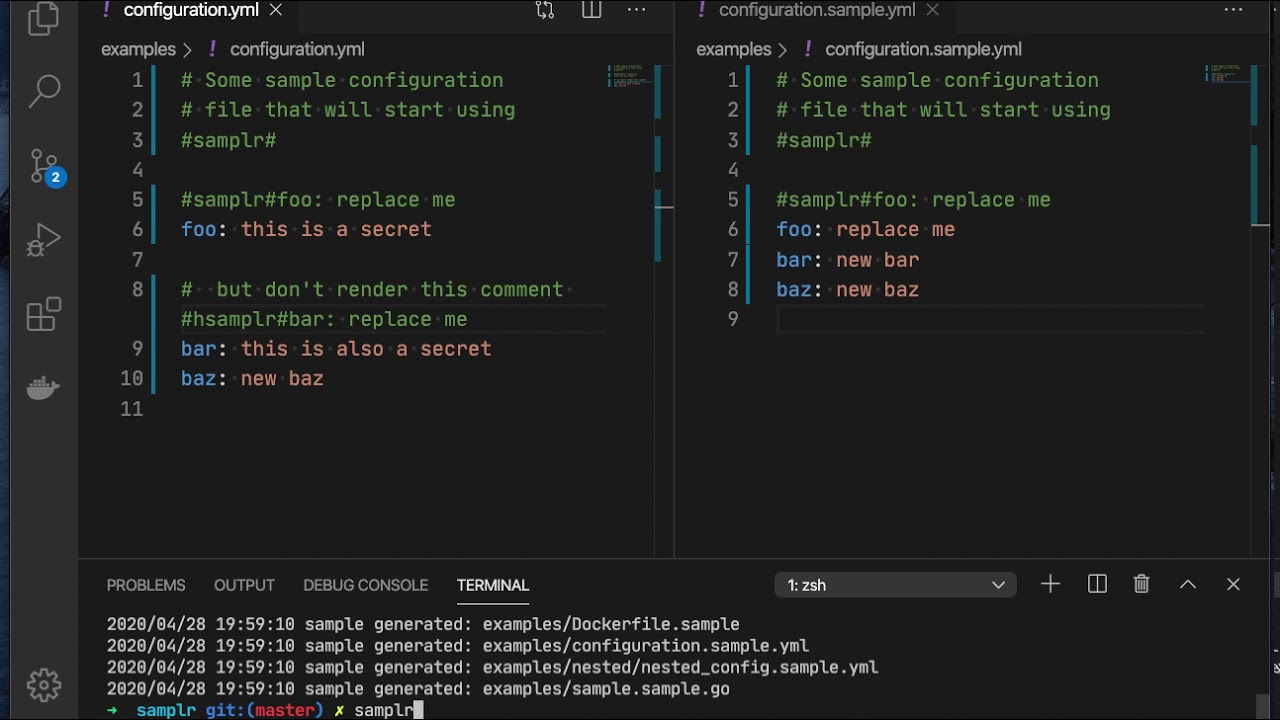Click 'foo: this is a secret' line
The image size is (1280, 720).
pyautogui.click(x=306, y=229)
